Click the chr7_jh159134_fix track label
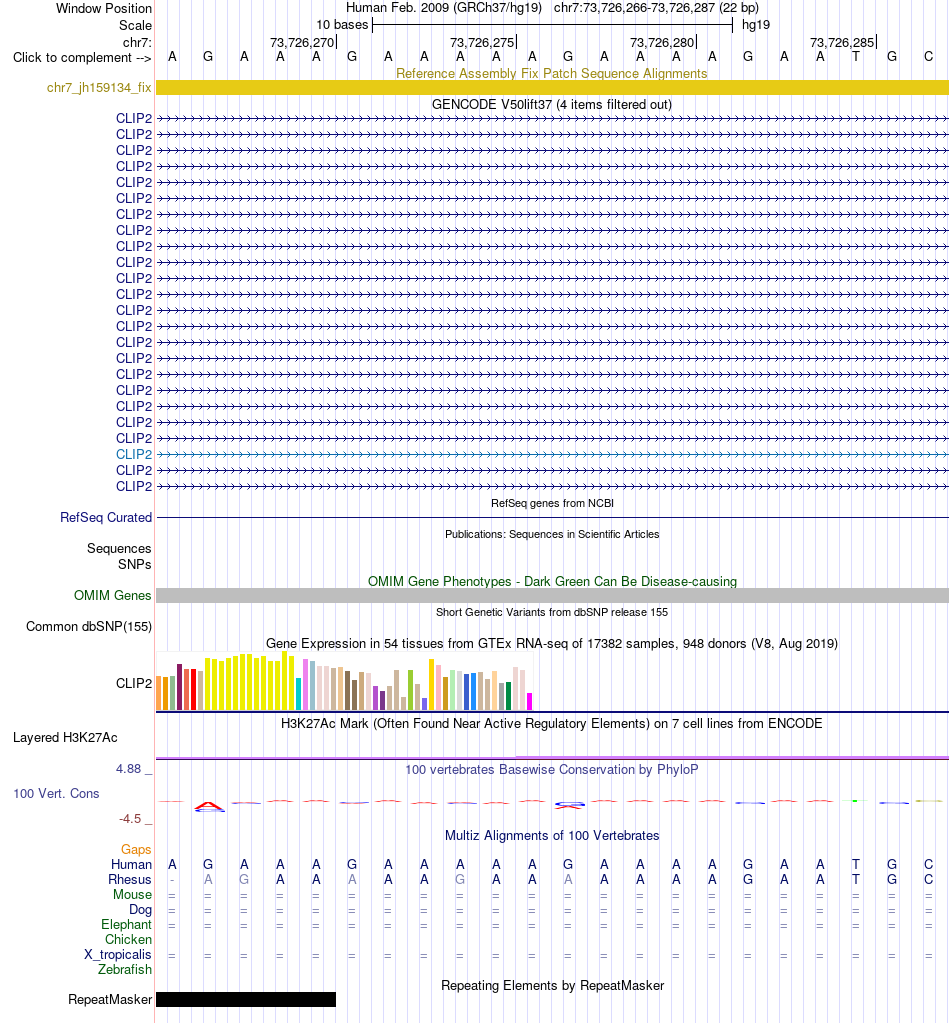The height and width of the screenshot is (1023, 950). point(99,87)
